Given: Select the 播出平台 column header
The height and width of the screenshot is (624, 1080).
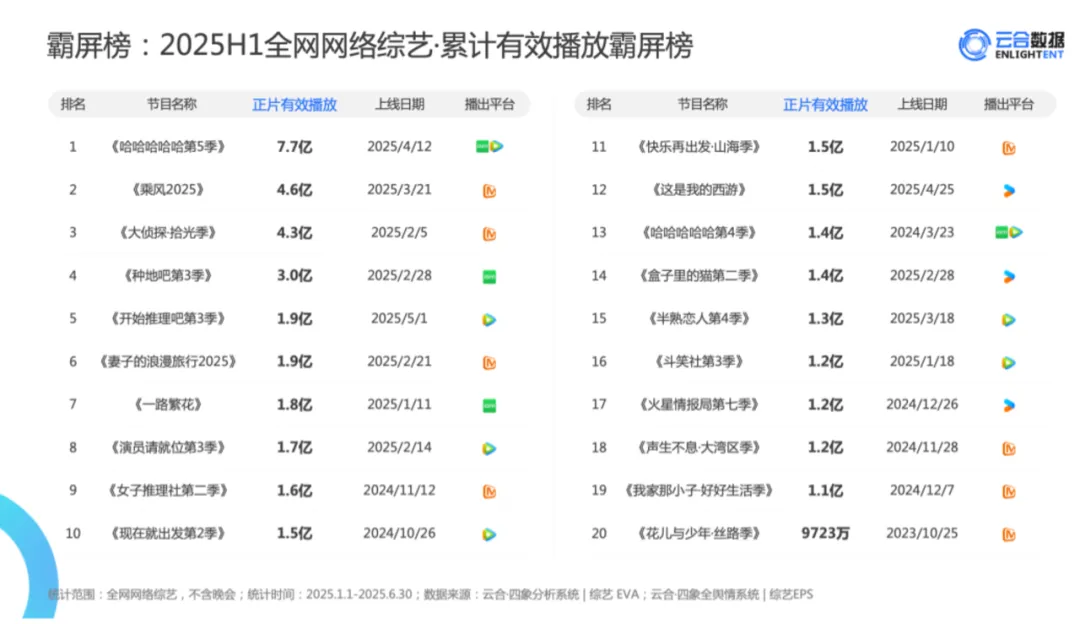Looking at the screenshot, I should (489, 103).
